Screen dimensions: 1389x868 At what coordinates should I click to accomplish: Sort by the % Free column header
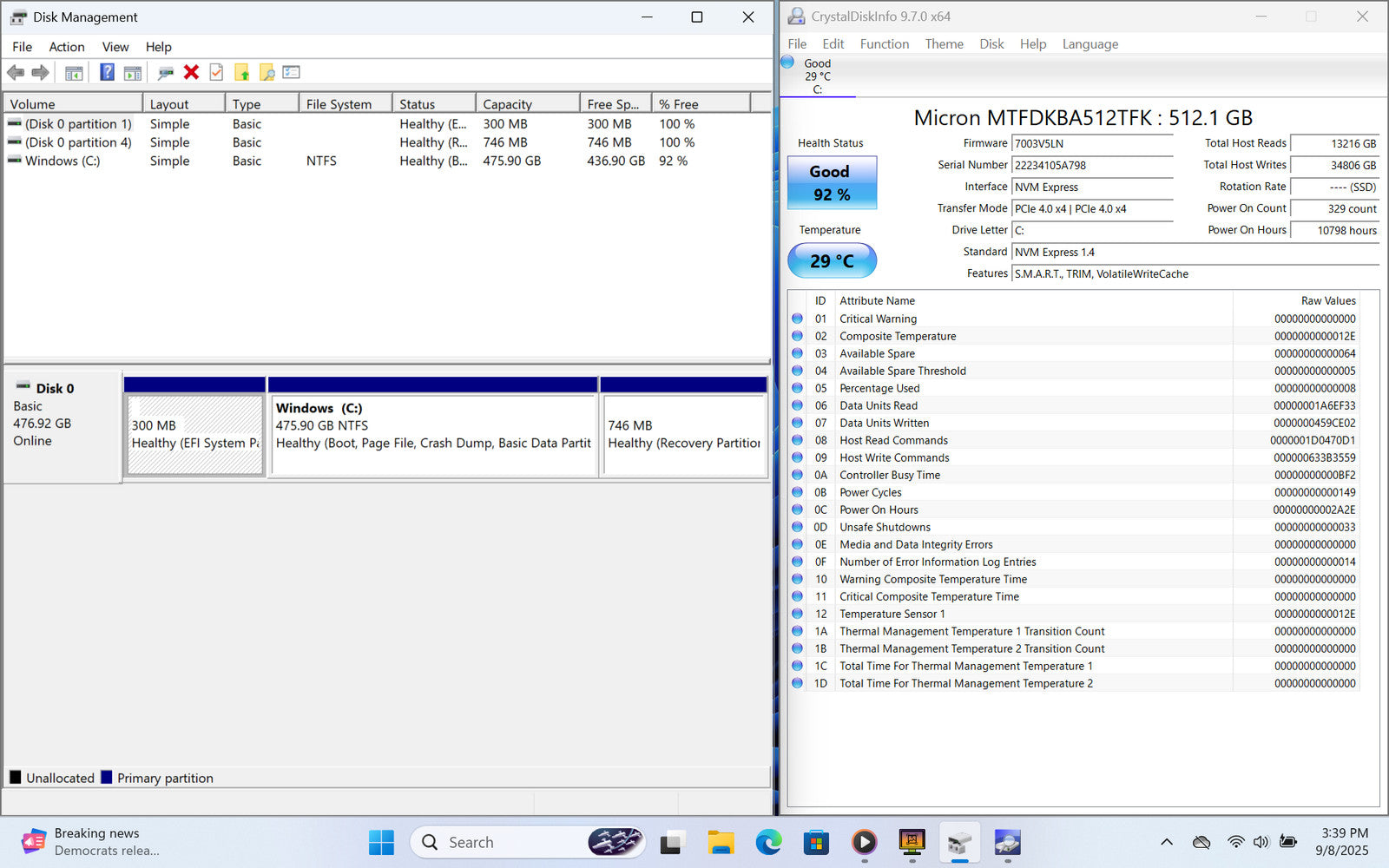pos(701,103)
